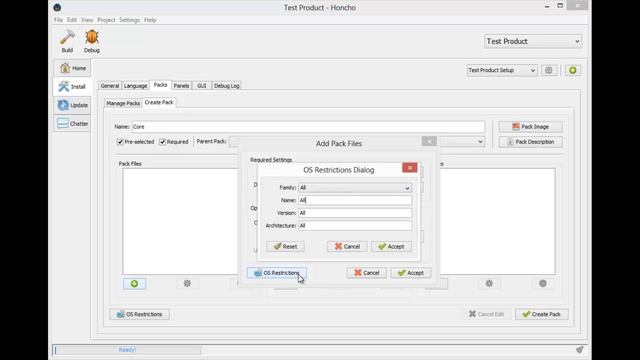The image size is (640, 360).
Task: Click OS Restrictions button in Add Pack Files
Action: [x=277, y=273]
